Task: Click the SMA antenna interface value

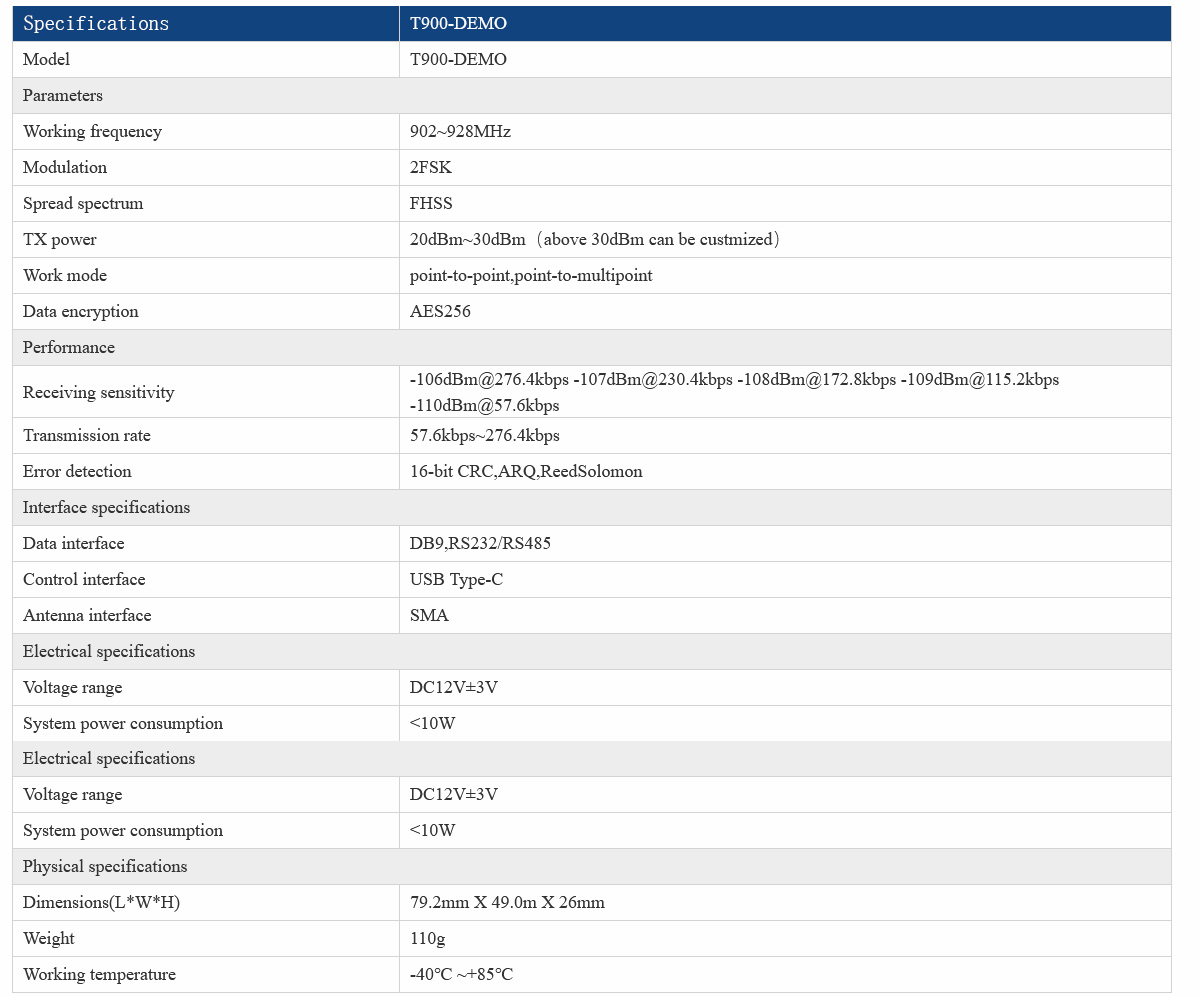Action: click(429, 616)
